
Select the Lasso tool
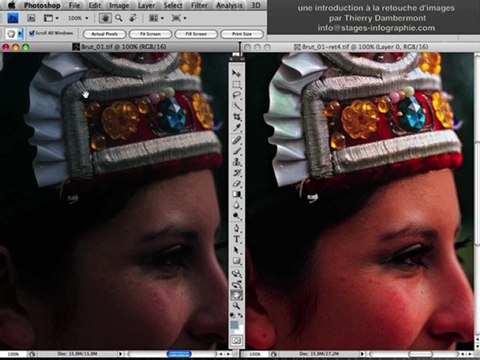tap(236, 95)
